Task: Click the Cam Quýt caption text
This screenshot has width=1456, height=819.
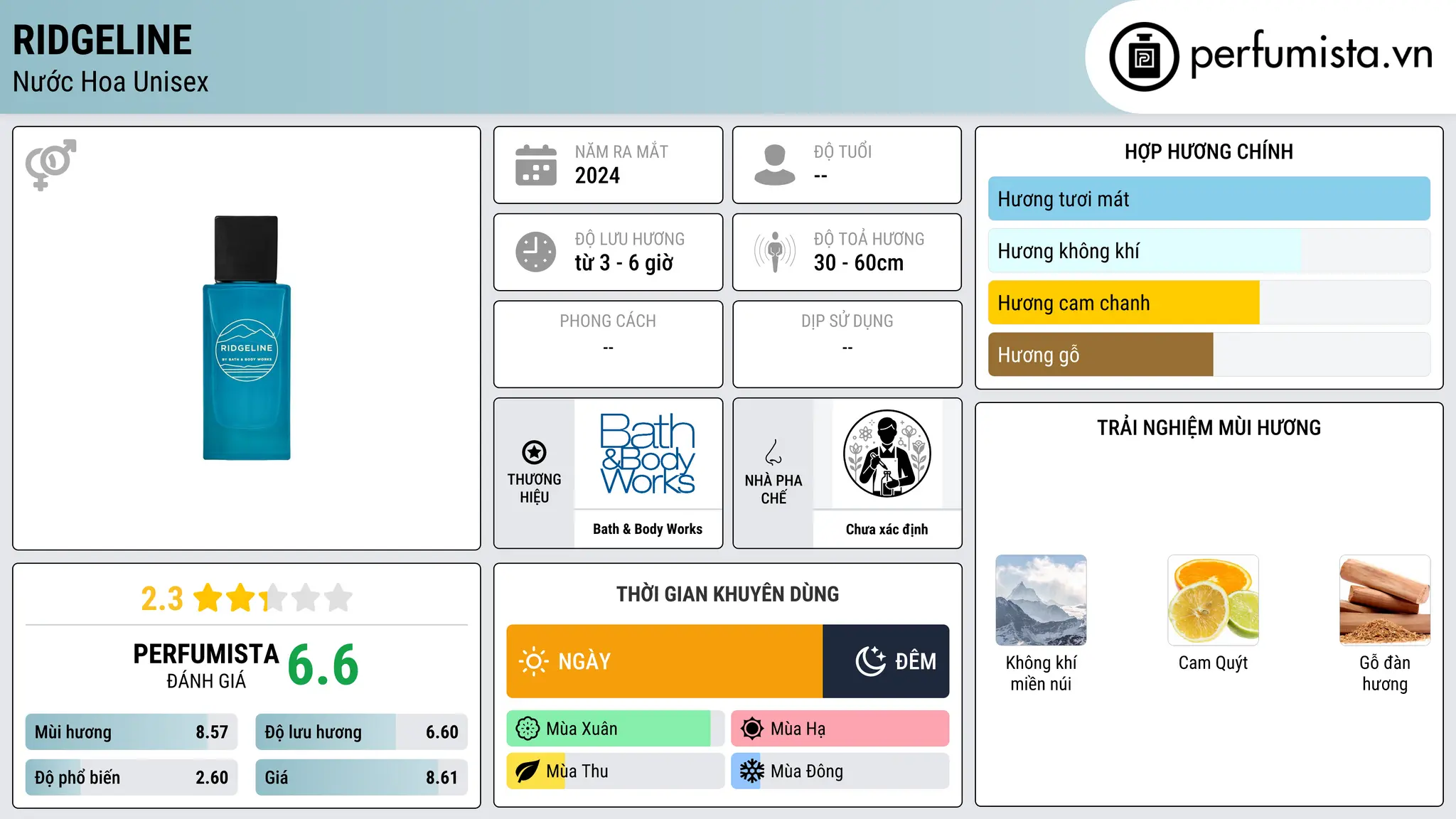Action: (1213, 663)
